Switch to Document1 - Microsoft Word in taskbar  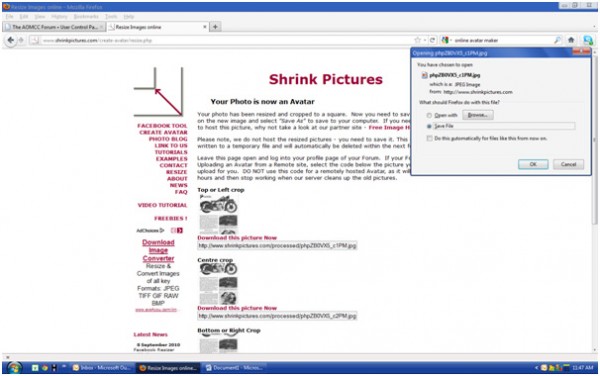(x=234, y=368)
